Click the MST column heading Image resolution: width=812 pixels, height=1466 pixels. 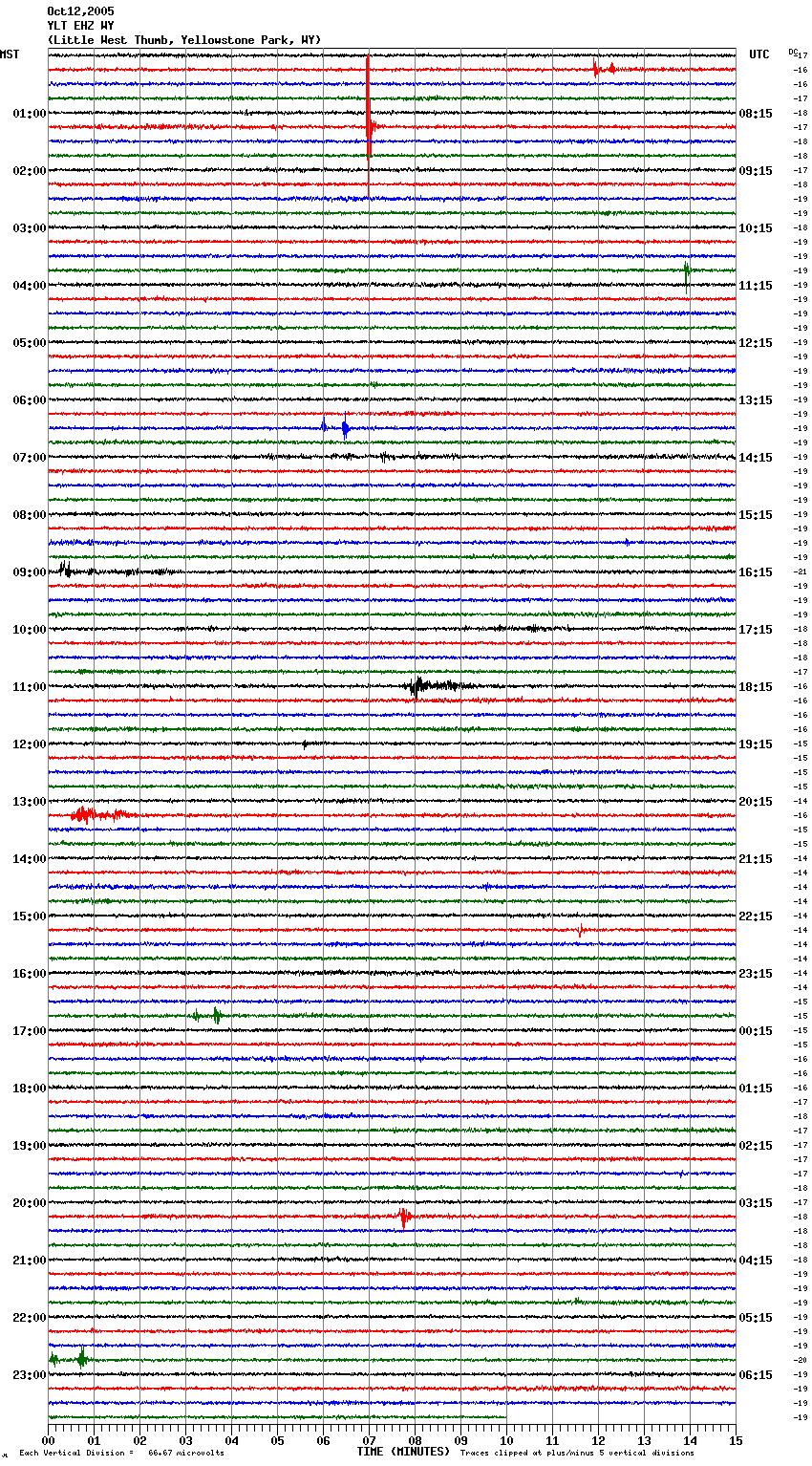[10, 54]
